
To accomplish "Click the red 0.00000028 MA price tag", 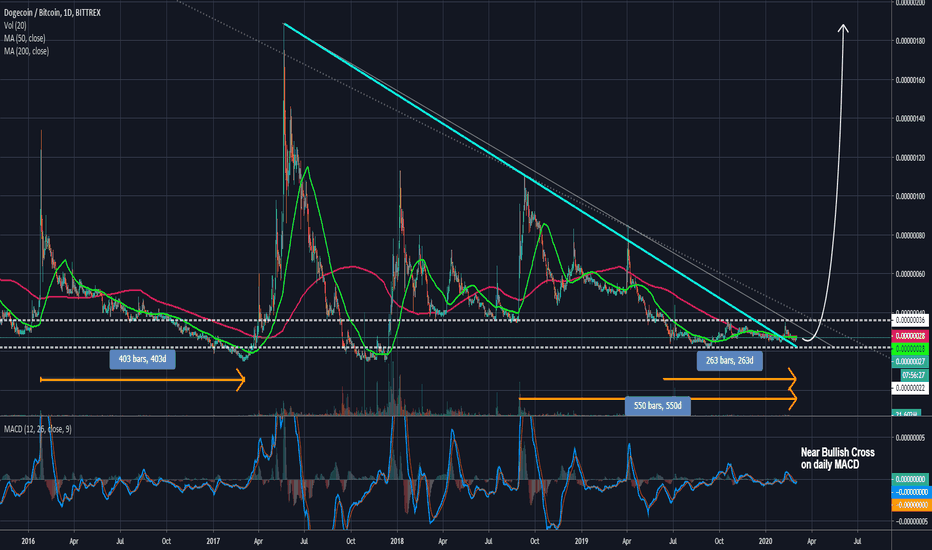I will [x=910, y=337].
